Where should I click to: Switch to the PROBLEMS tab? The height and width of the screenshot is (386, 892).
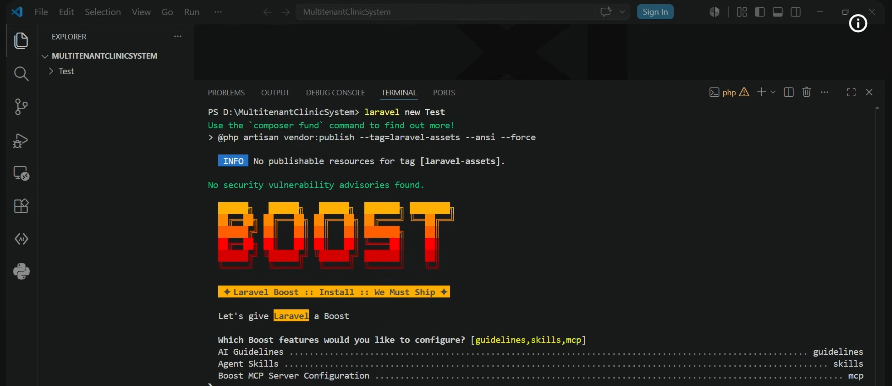coord(226,92)
